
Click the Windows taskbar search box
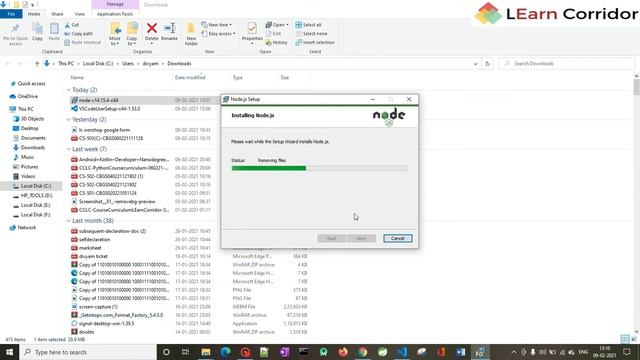(88, 352)
